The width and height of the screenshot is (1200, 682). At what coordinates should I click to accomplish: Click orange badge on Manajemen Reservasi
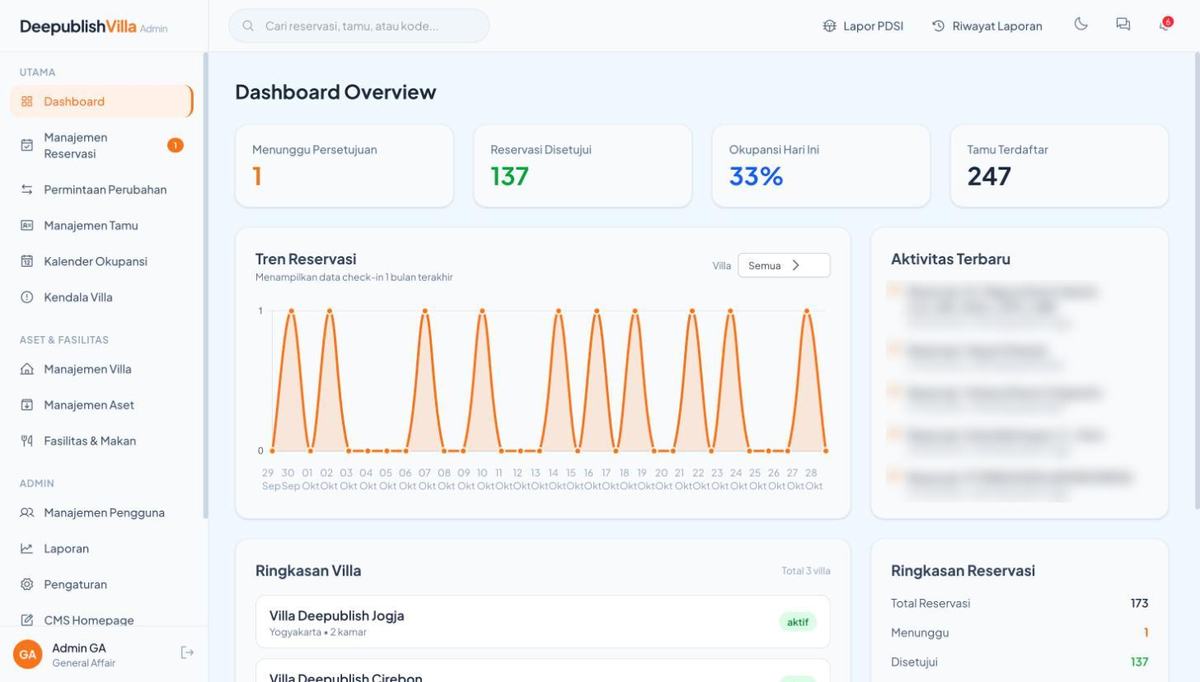tap(175, 145)
